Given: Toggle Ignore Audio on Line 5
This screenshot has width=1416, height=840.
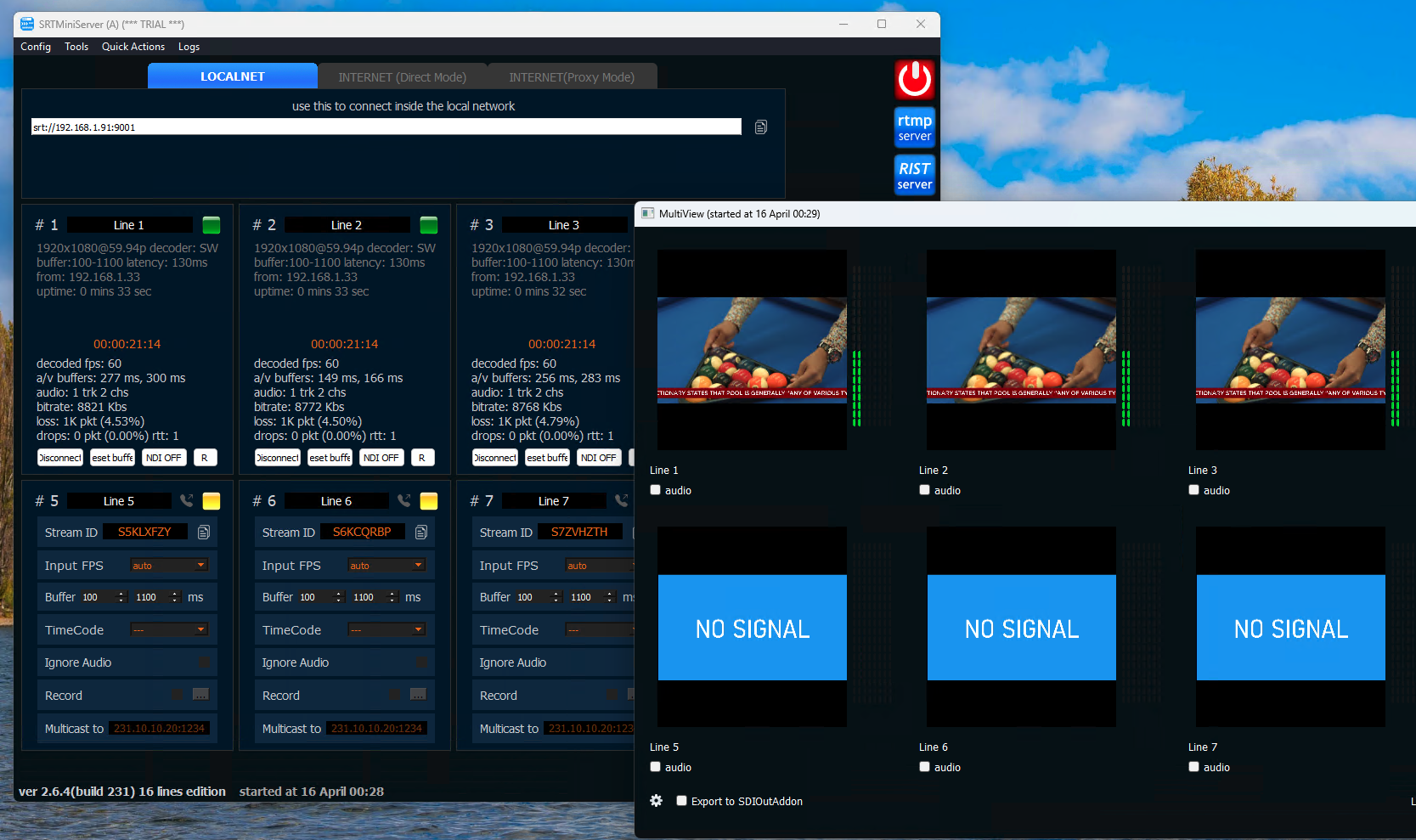Looking at the screenshot, I should [205, 662].
